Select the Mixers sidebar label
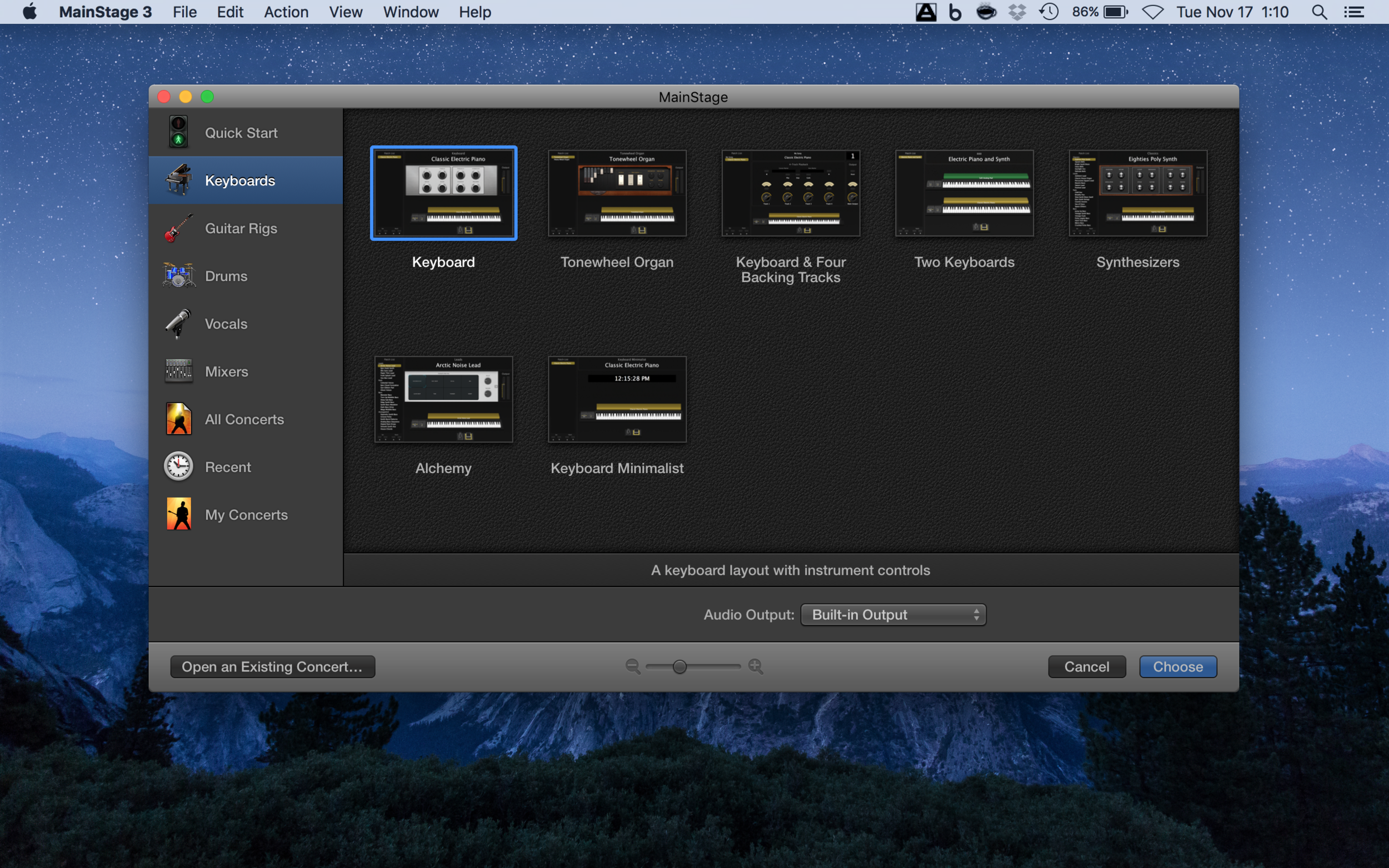Viewport: 1389px width, 868px height. pyautogui.click(x=227, y=372)
